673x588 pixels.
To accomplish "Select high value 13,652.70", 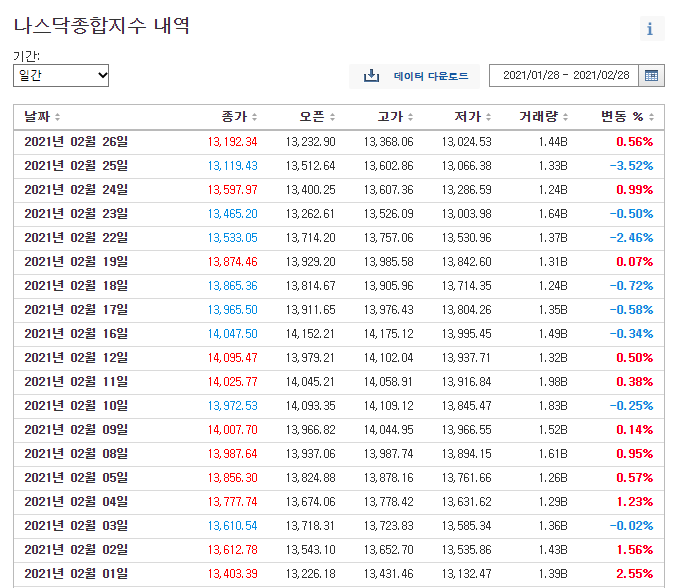I will [x=388, y=550].
